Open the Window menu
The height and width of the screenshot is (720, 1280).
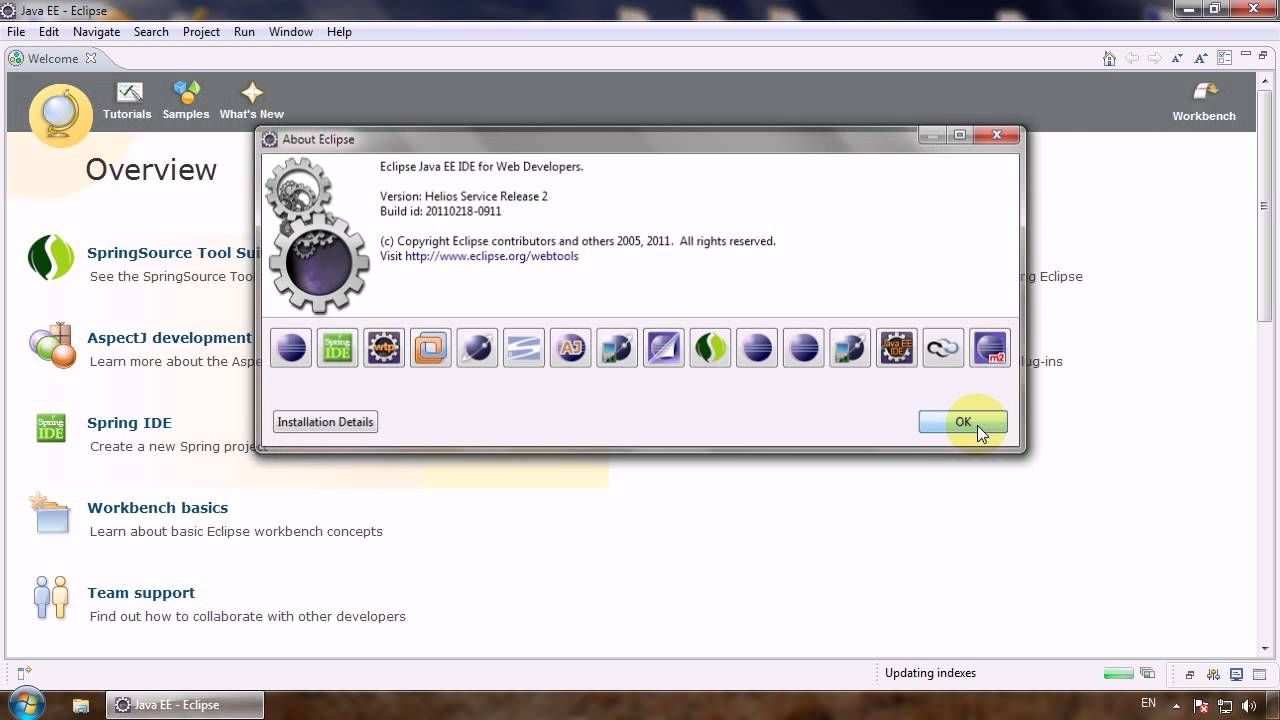(x=291, y=32)
